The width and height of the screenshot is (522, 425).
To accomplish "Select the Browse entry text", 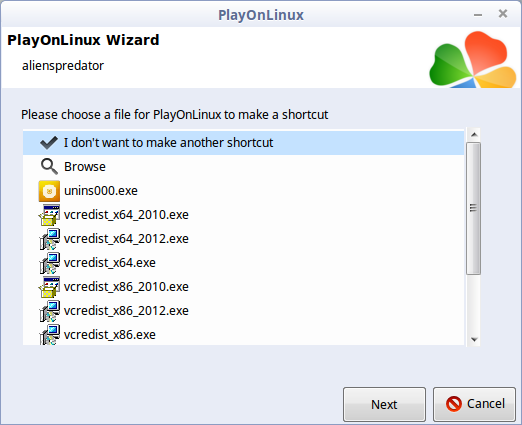I will coord(85,167).
